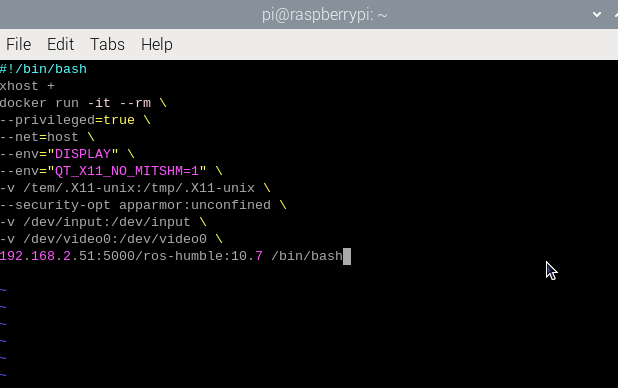Click the image name 192.168.2.51:5000/ros-humble:10.7

131,256
